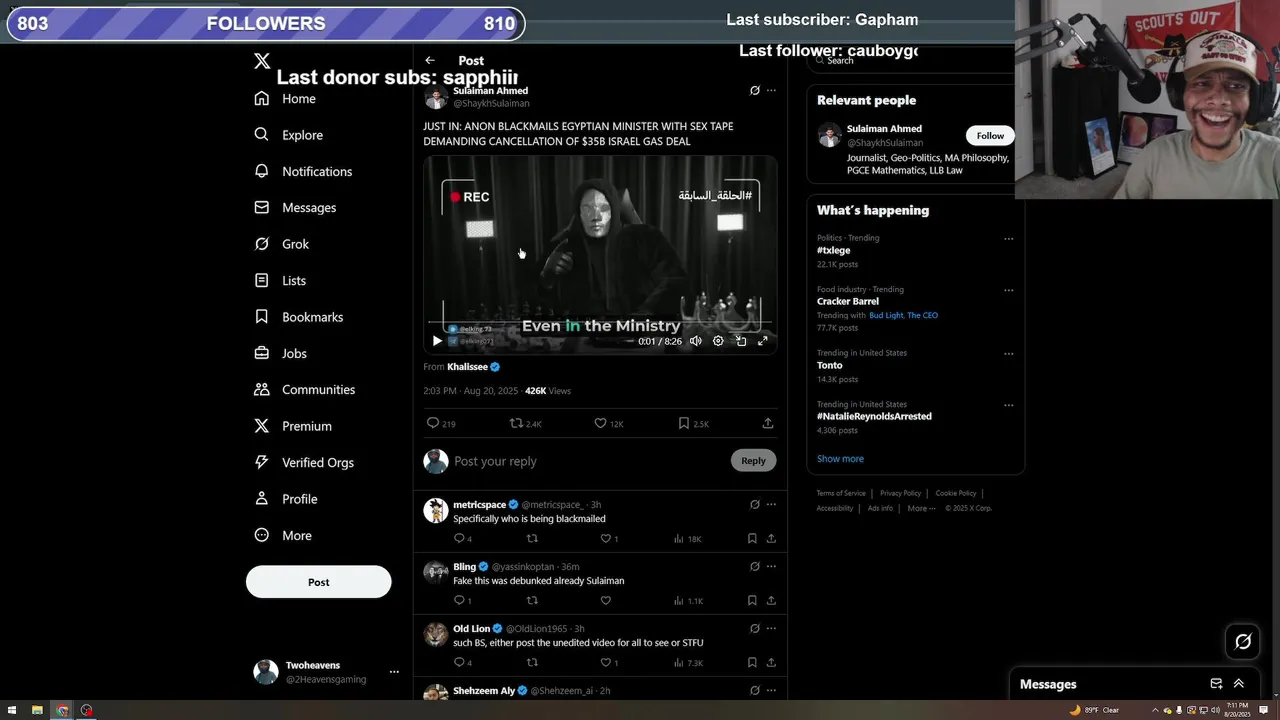Viewport: 1280px width, 720px height.
Task: Open more options on Sulaiman Ahmed's post
Action: pos(771,90)
